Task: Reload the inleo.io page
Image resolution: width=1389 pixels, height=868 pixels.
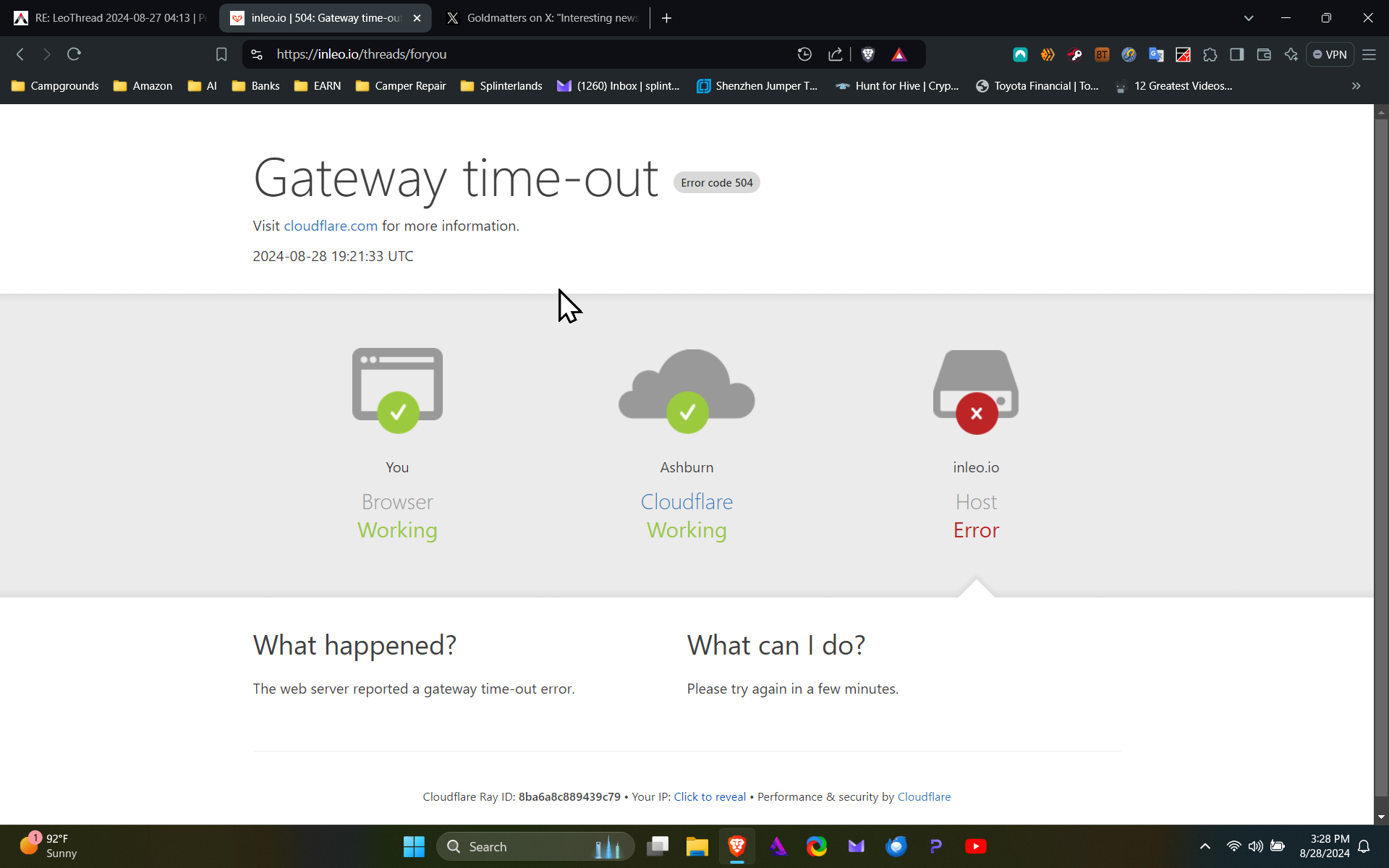Action: click(74, 54)
